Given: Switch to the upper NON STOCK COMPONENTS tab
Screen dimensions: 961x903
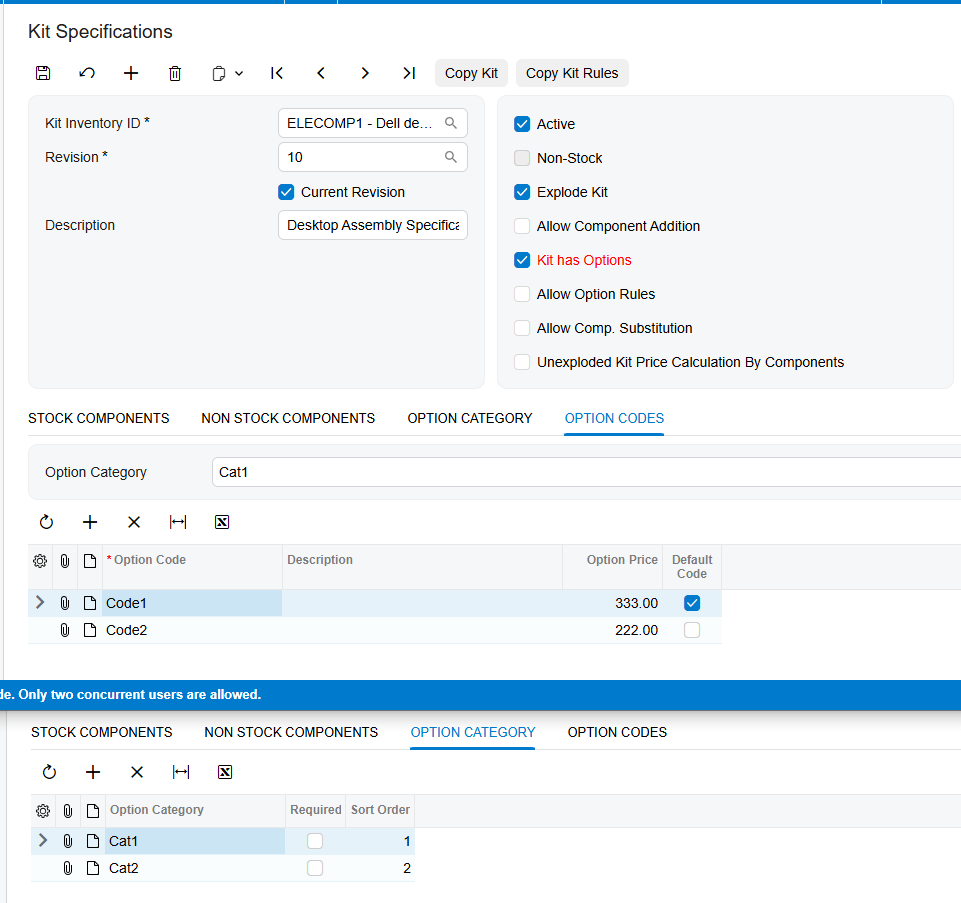Looking at the screenshot, I should click(288, 418).
